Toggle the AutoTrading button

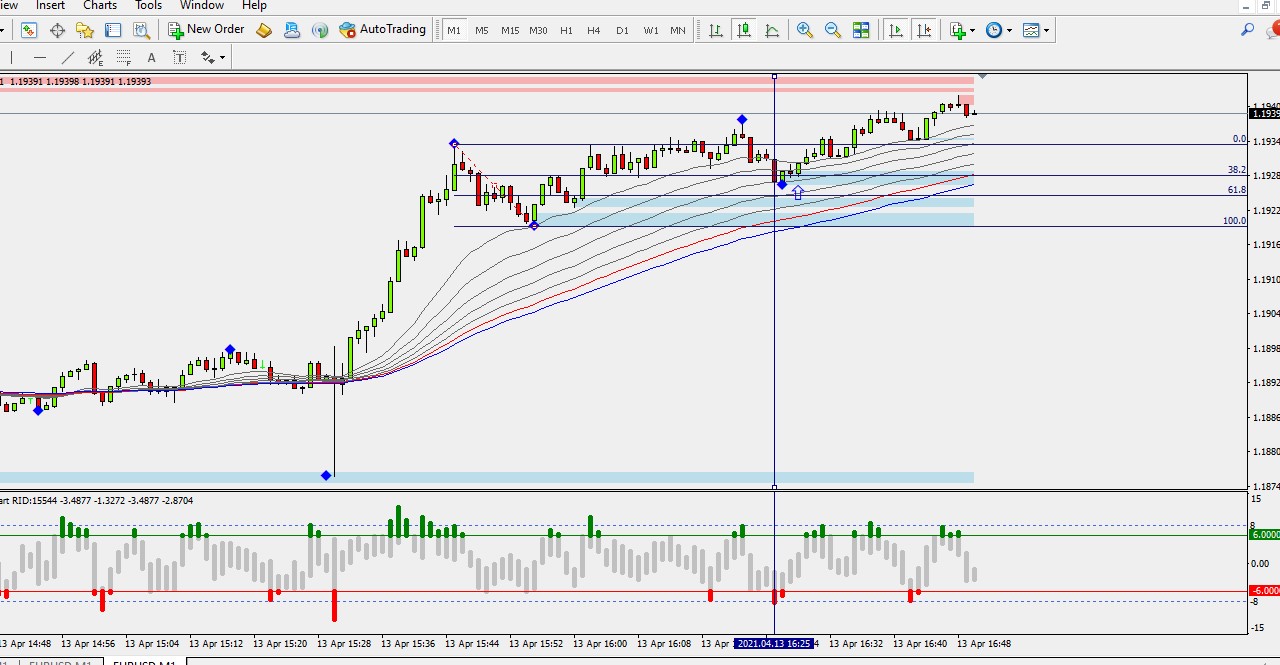pyautogui.click(x=383, y=30)
